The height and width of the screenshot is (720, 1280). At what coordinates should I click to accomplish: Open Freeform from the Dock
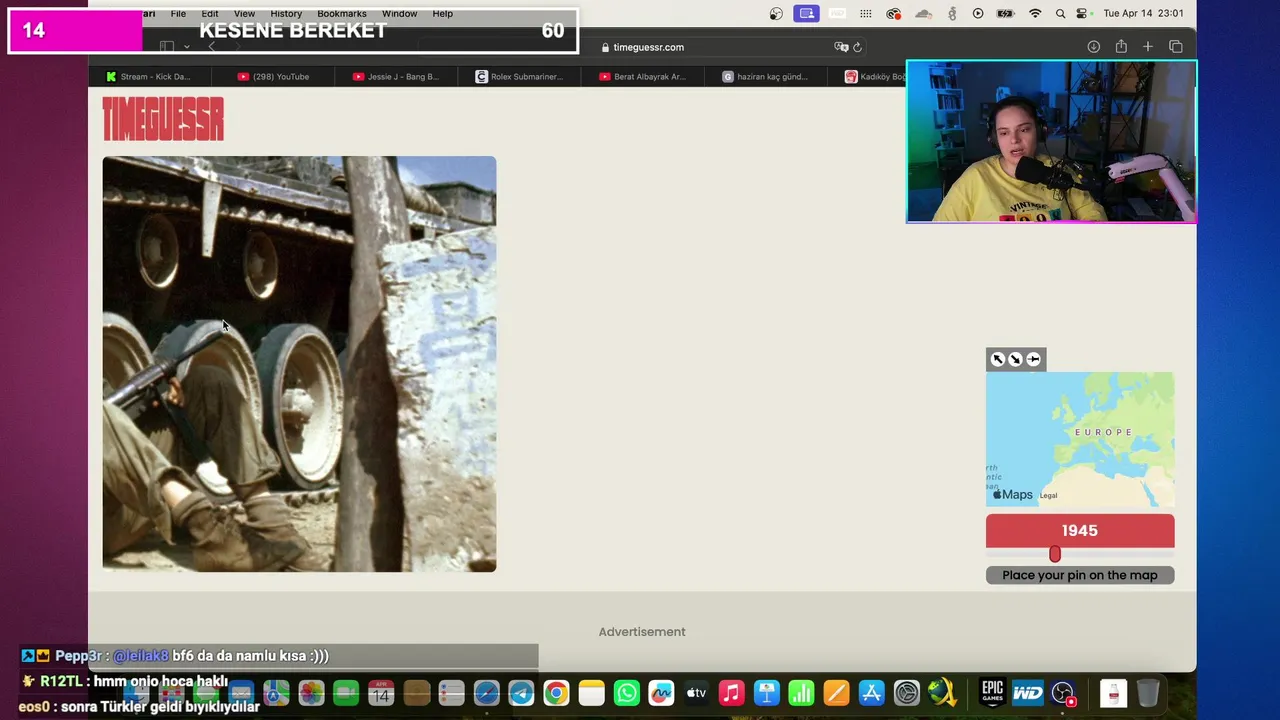[661, 693]
